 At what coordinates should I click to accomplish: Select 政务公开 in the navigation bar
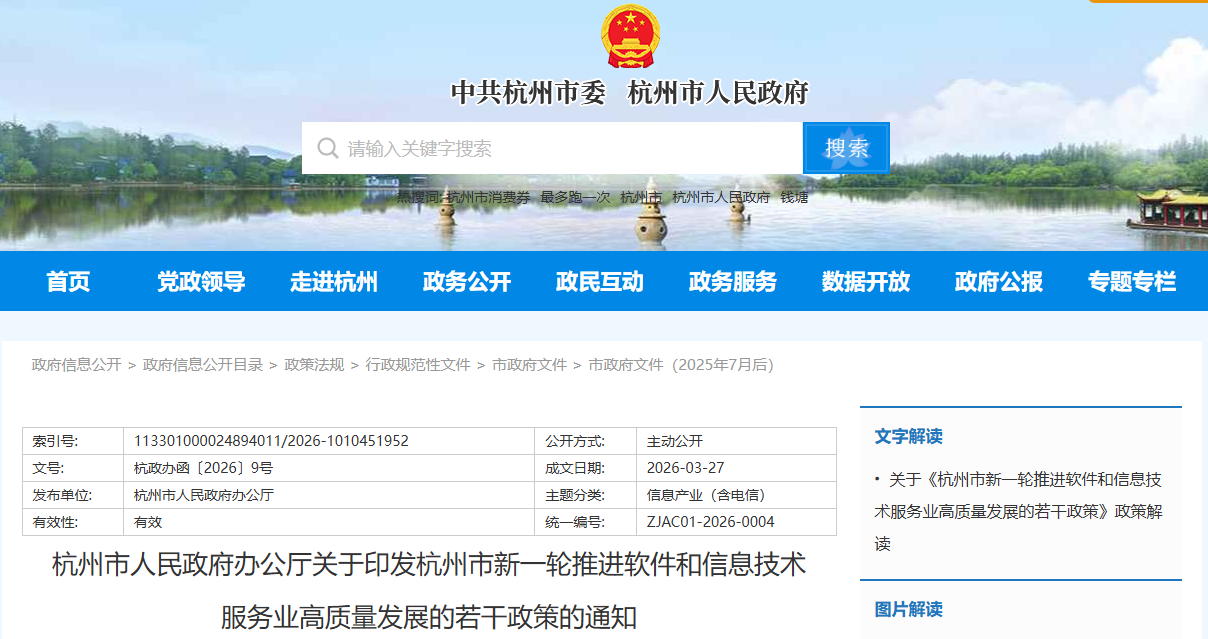(x=467, y=282)
